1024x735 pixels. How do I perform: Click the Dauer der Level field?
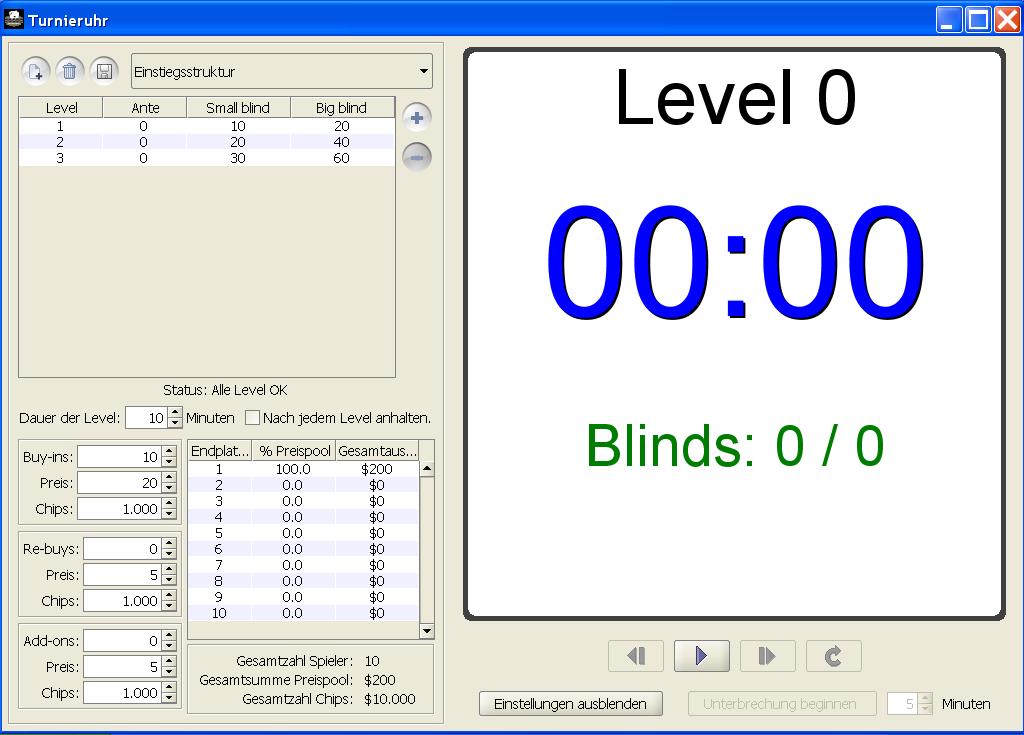pyautogui.click(x=146, y=418)
